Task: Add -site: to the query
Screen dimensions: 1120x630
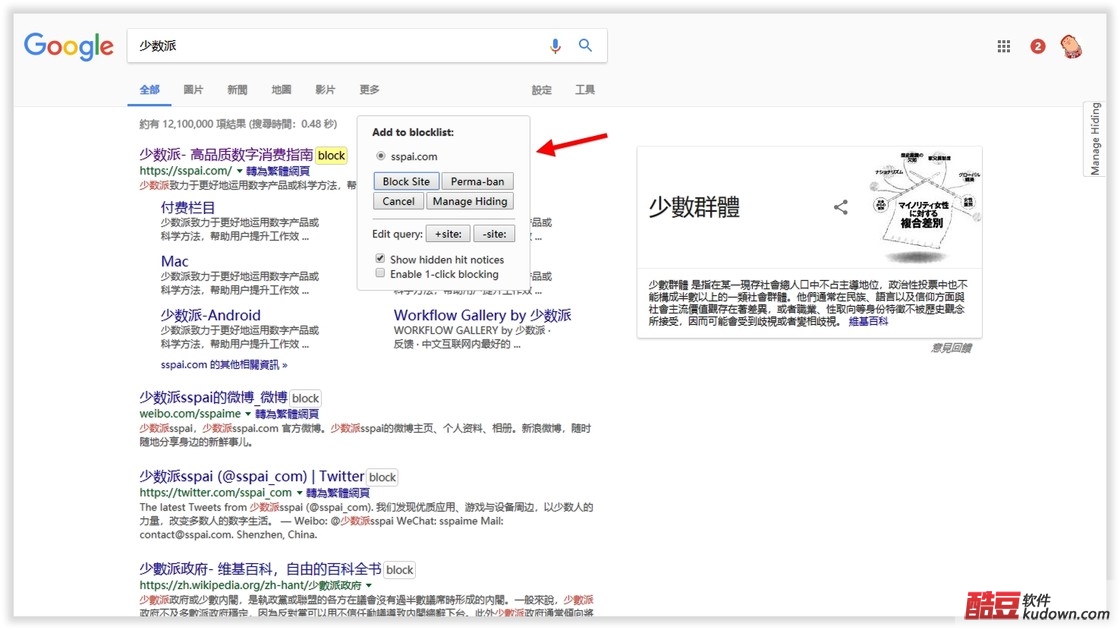Action: [494, 234]
